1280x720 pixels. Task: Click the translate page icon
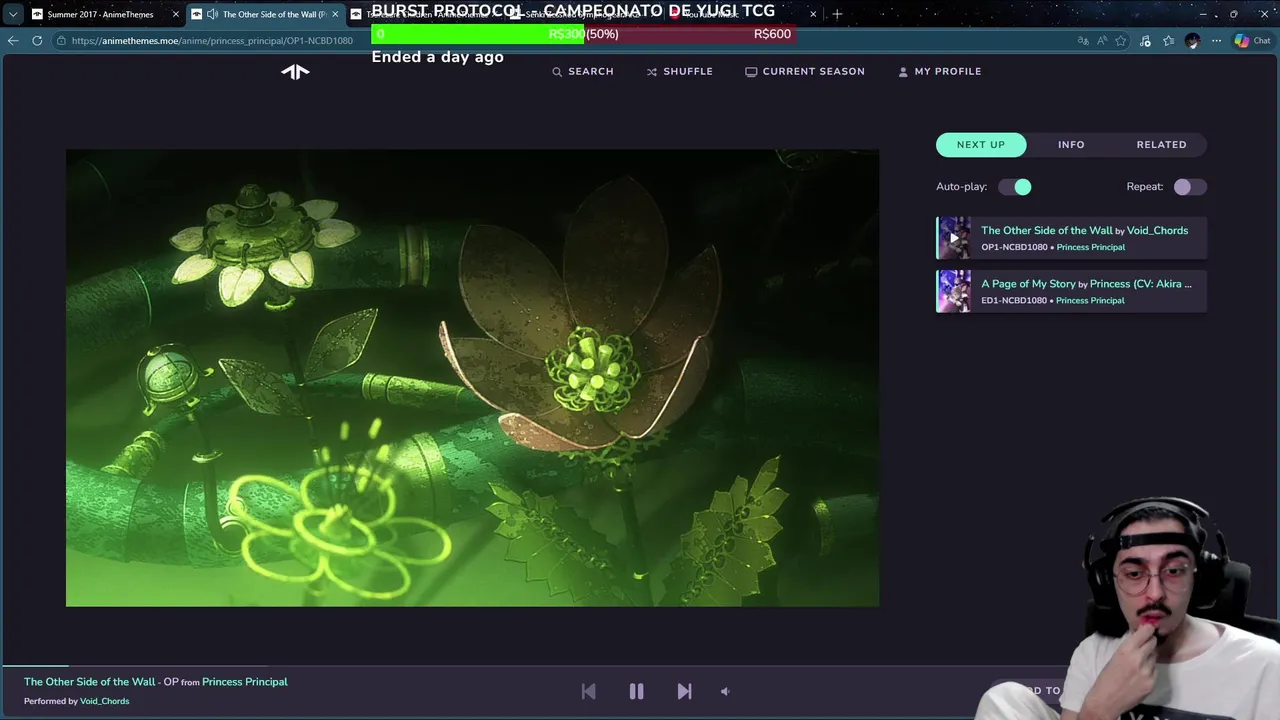[1083, 41]
